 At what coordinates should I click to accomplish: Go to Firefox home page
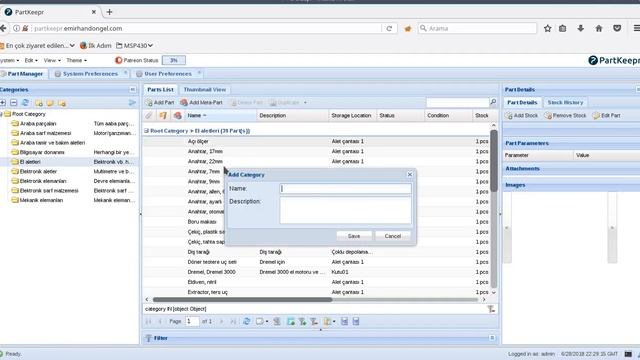[x=599, y=28]
